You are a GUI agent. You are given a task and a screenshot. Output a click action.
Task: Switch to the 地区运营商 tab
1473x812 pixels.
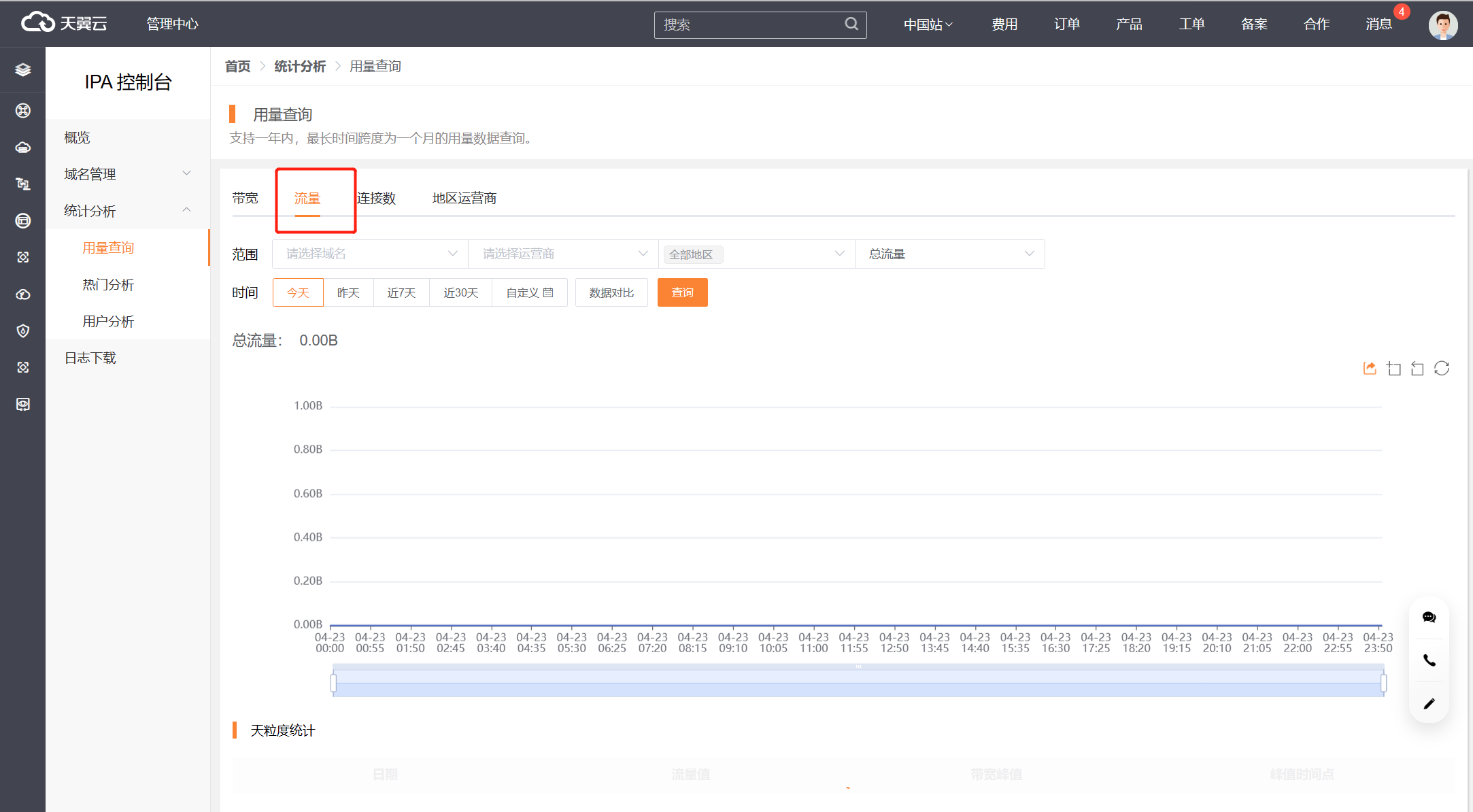[464, 198]
